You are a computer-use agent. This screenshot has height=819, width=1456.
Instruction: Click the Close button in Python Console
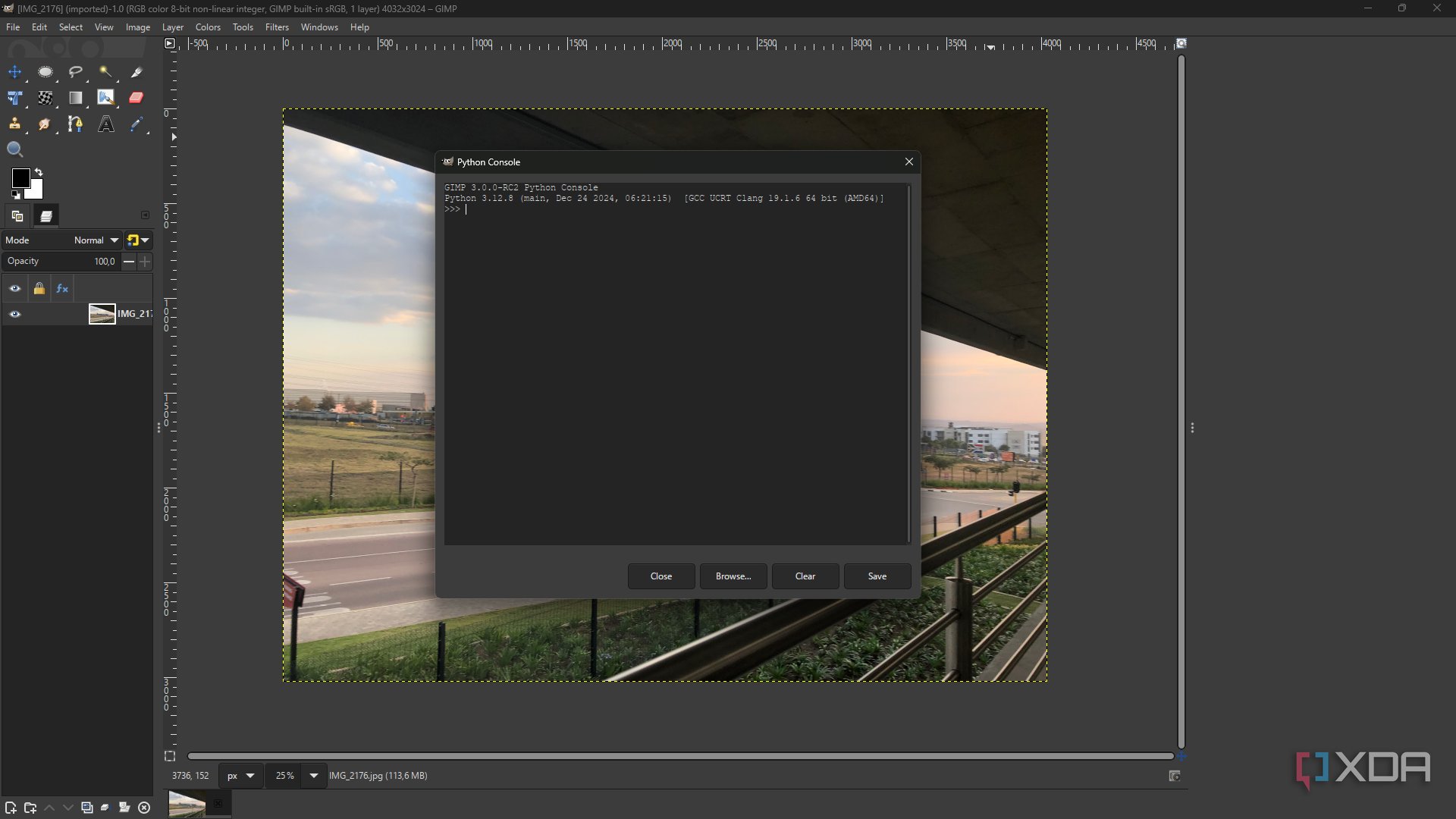pyautogui.click(x=661, y=576)
